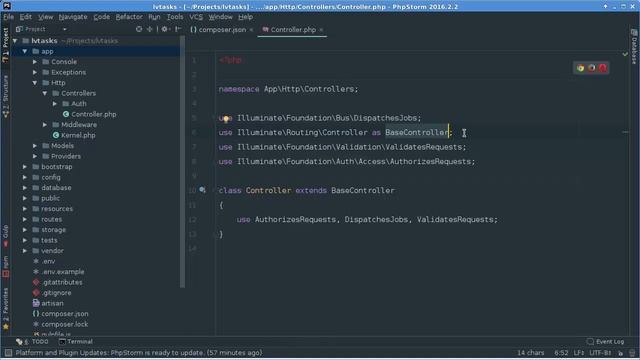Click the artisan file icon
The image size is (640, 360).
click(36, 303)
